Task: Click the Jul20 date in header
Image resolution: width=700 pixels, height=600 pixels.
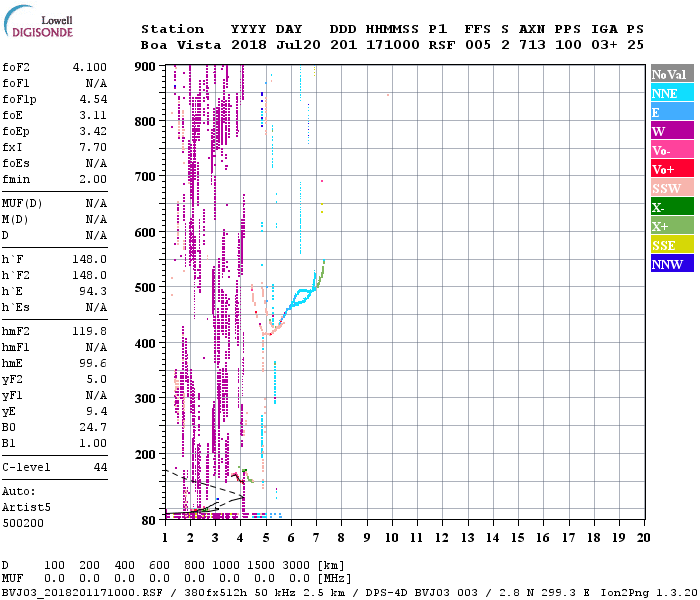Action: click(x=298, y=45)
